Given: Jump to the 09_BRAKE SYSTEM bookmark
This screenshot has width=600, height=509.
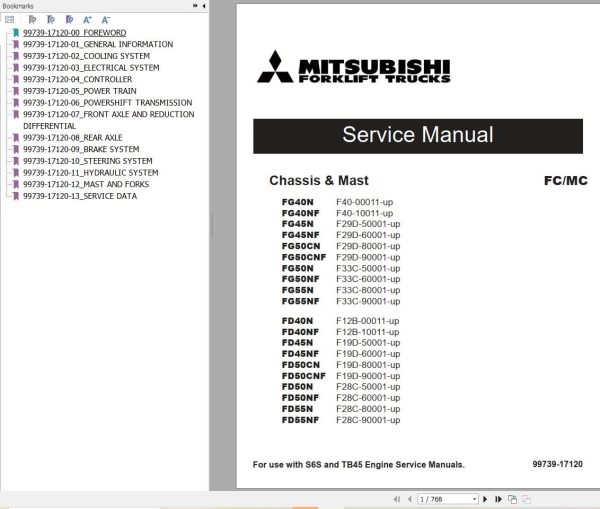Looking at the screenshot, I should point(81,149).
